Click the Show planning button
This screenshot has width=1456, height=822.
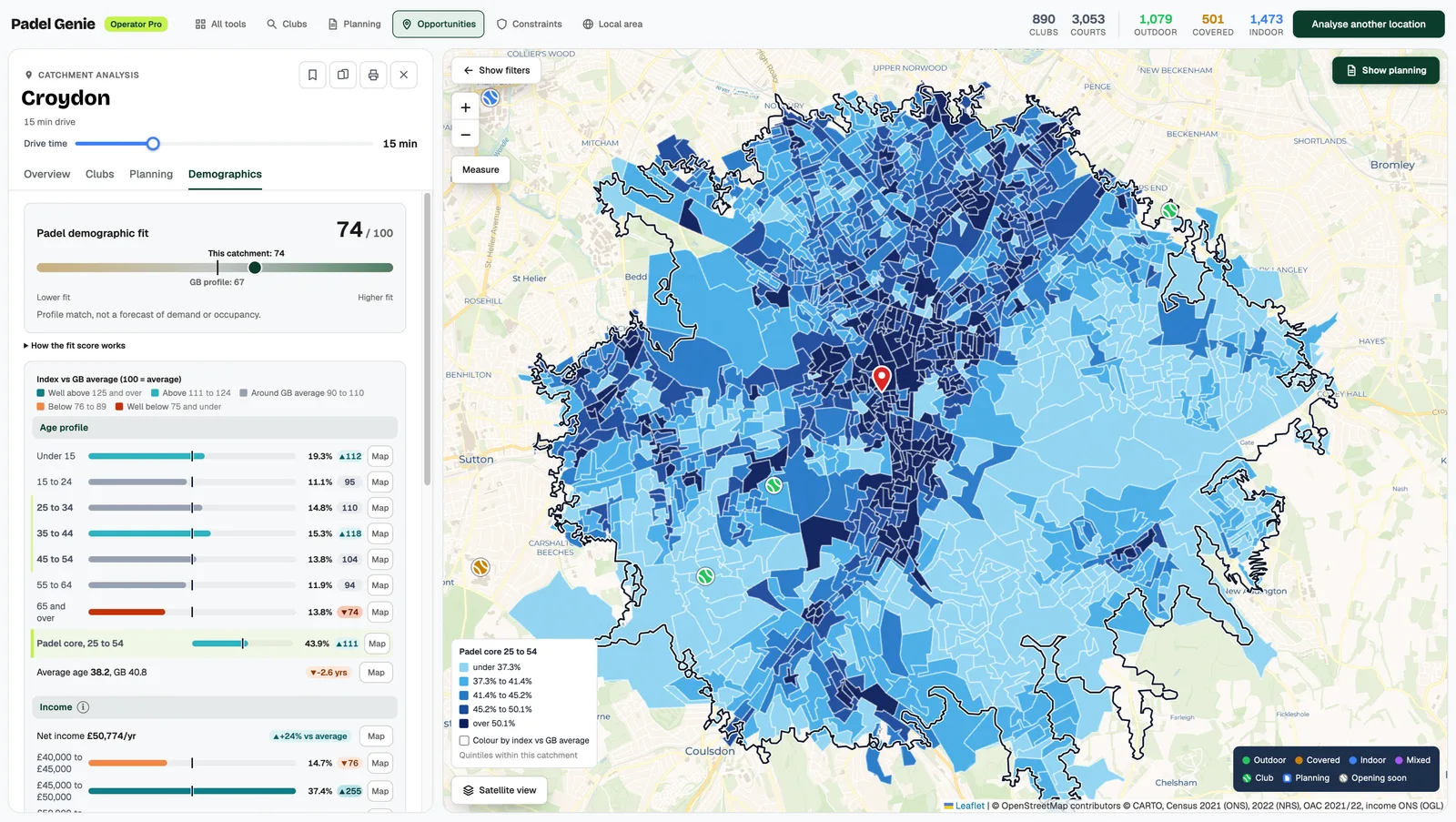(1385, 70)
